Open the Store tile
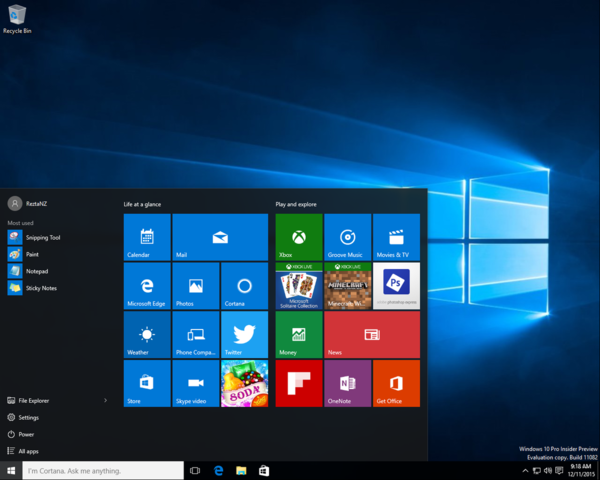Screen dimensions: 600x480 (x=147, y=383)
